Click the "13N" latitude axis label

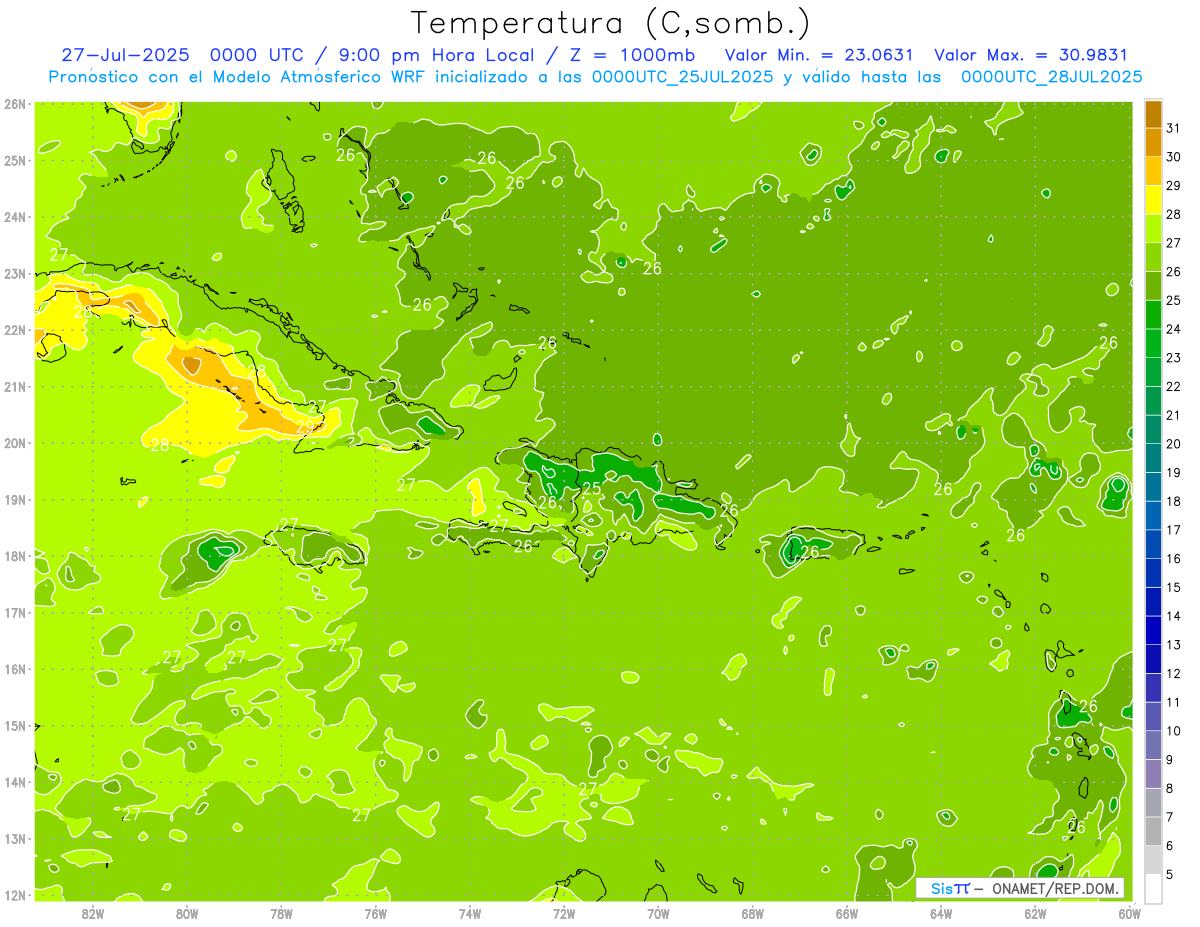click(x=15, y=839)
